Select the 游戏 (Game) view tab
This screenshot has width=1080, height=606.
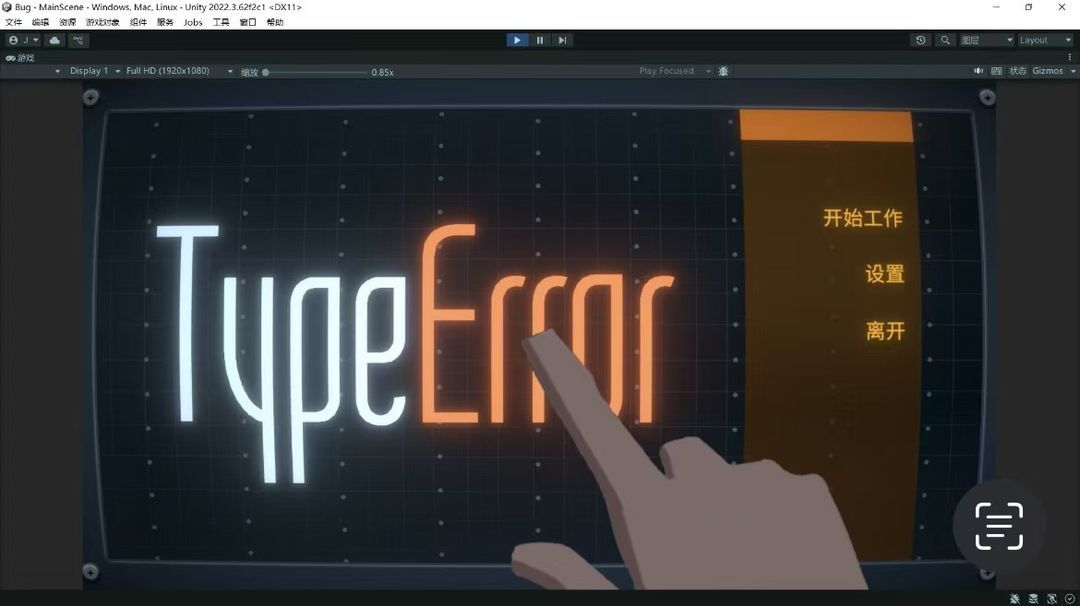tap(21, 57)
